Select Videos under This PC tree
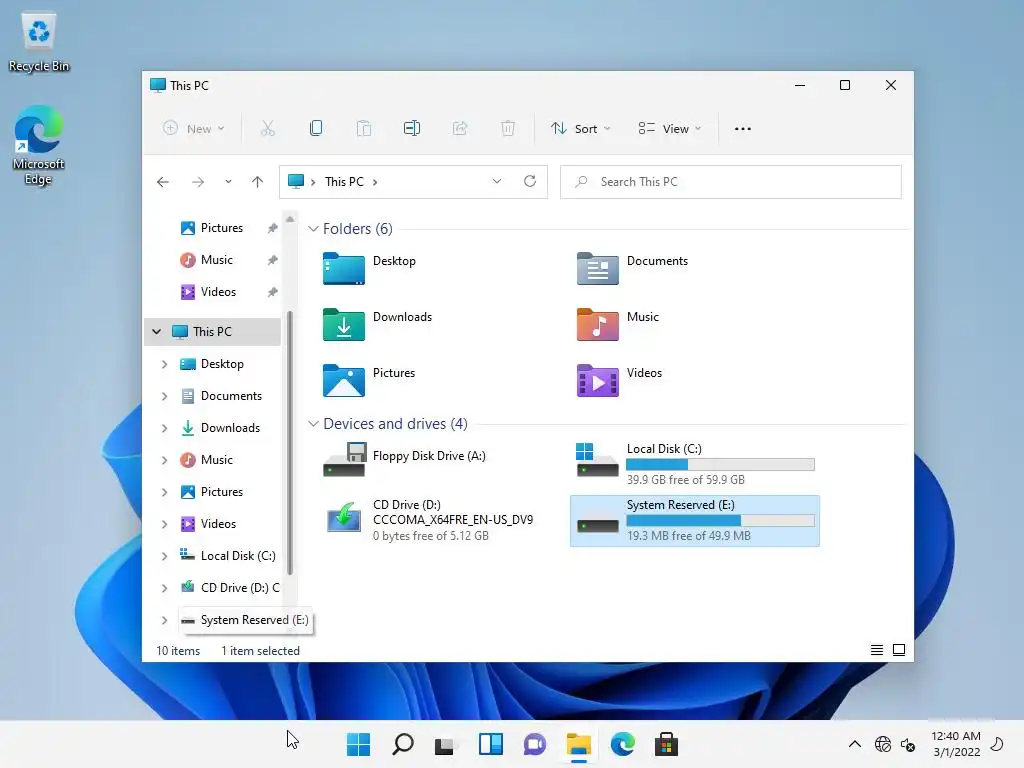 (219, 524)
